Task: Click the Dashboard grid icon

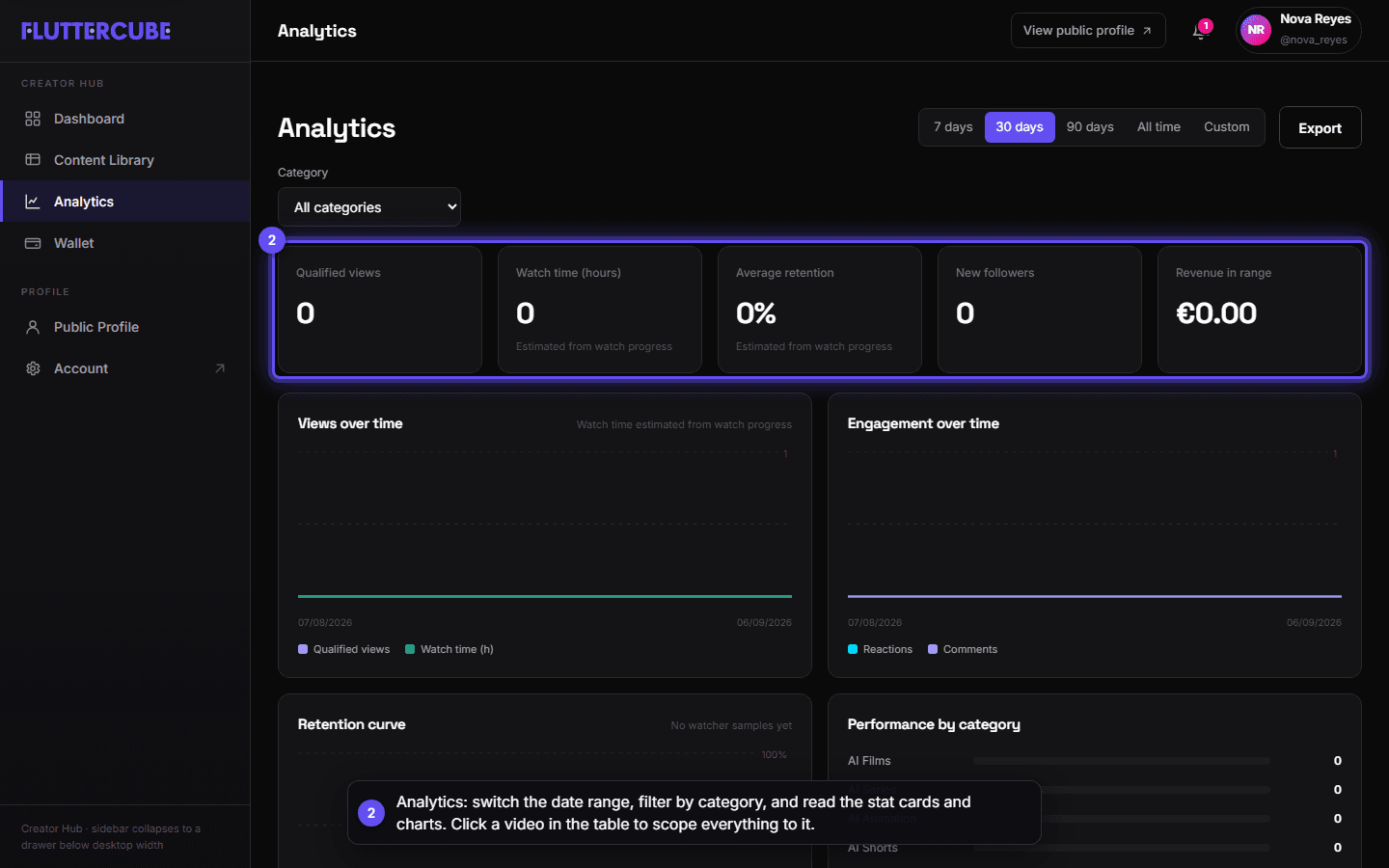Action: pos(33,119)
